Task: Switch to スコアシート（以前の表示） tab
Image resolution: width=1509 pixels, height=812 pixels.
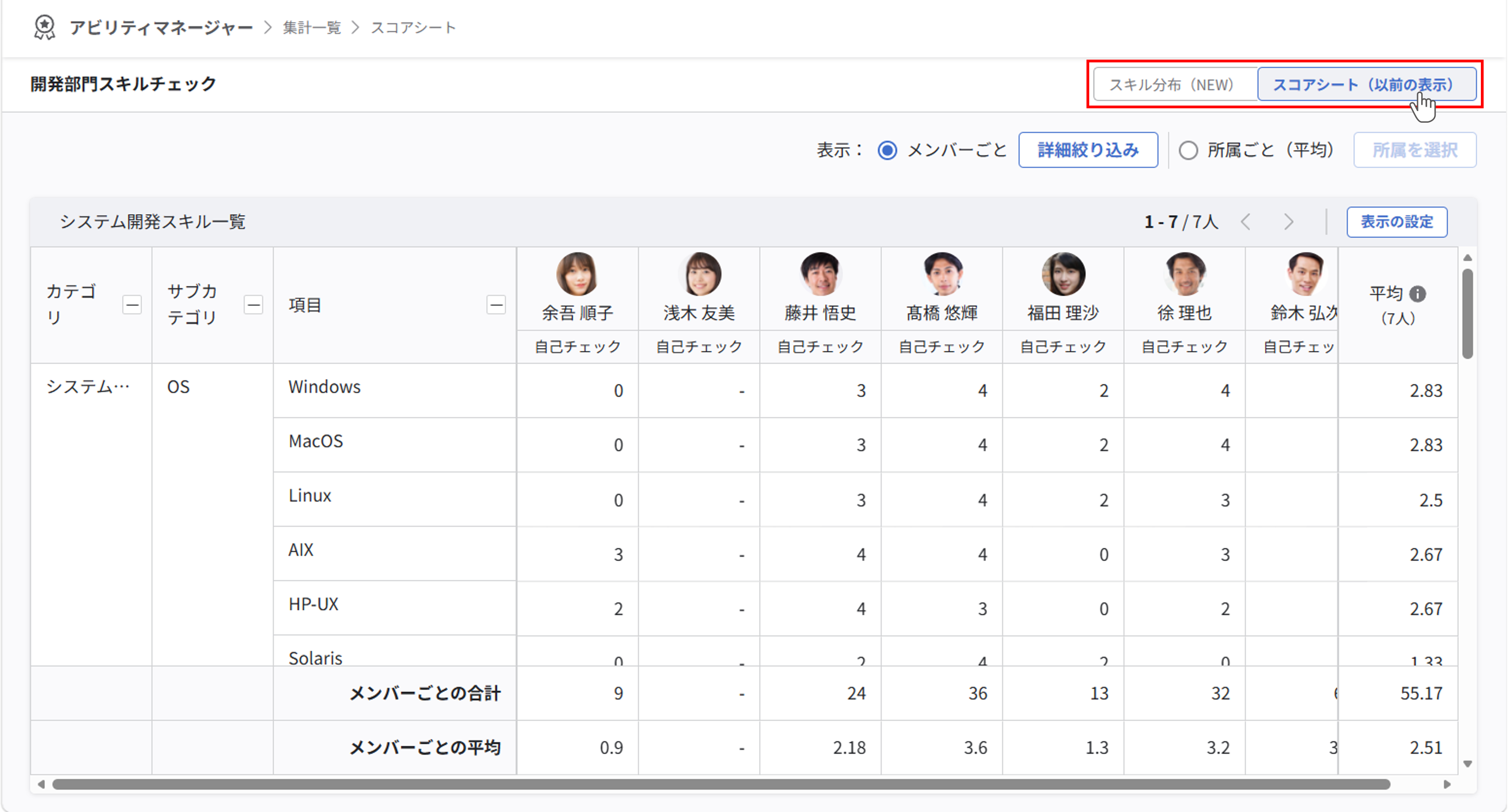Action: tap(1367, 85)
